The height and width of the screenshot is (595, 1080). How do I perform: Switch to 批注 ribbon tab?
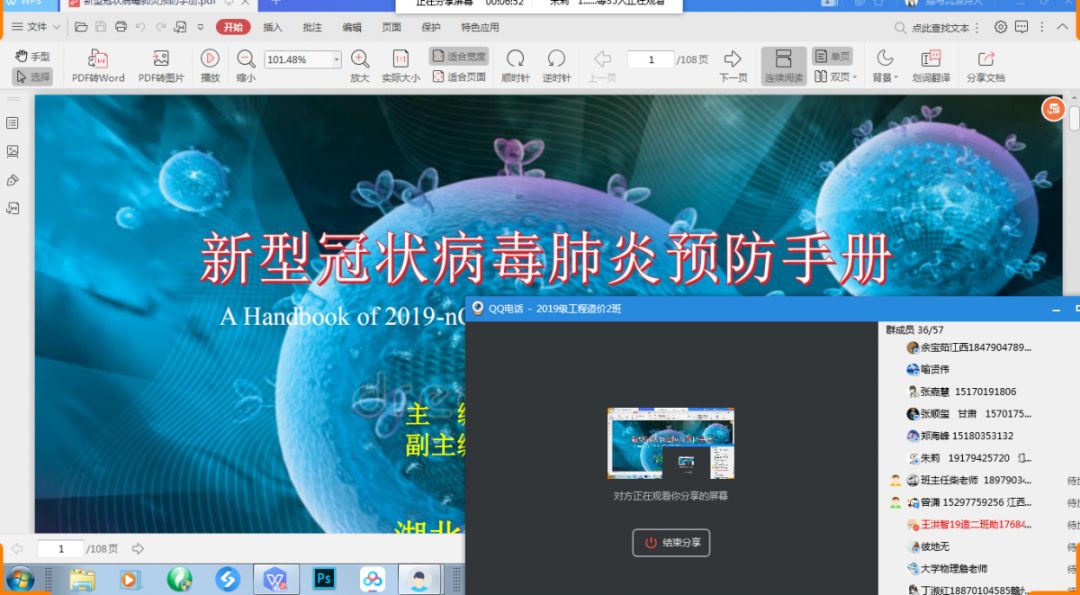(313, 28)
